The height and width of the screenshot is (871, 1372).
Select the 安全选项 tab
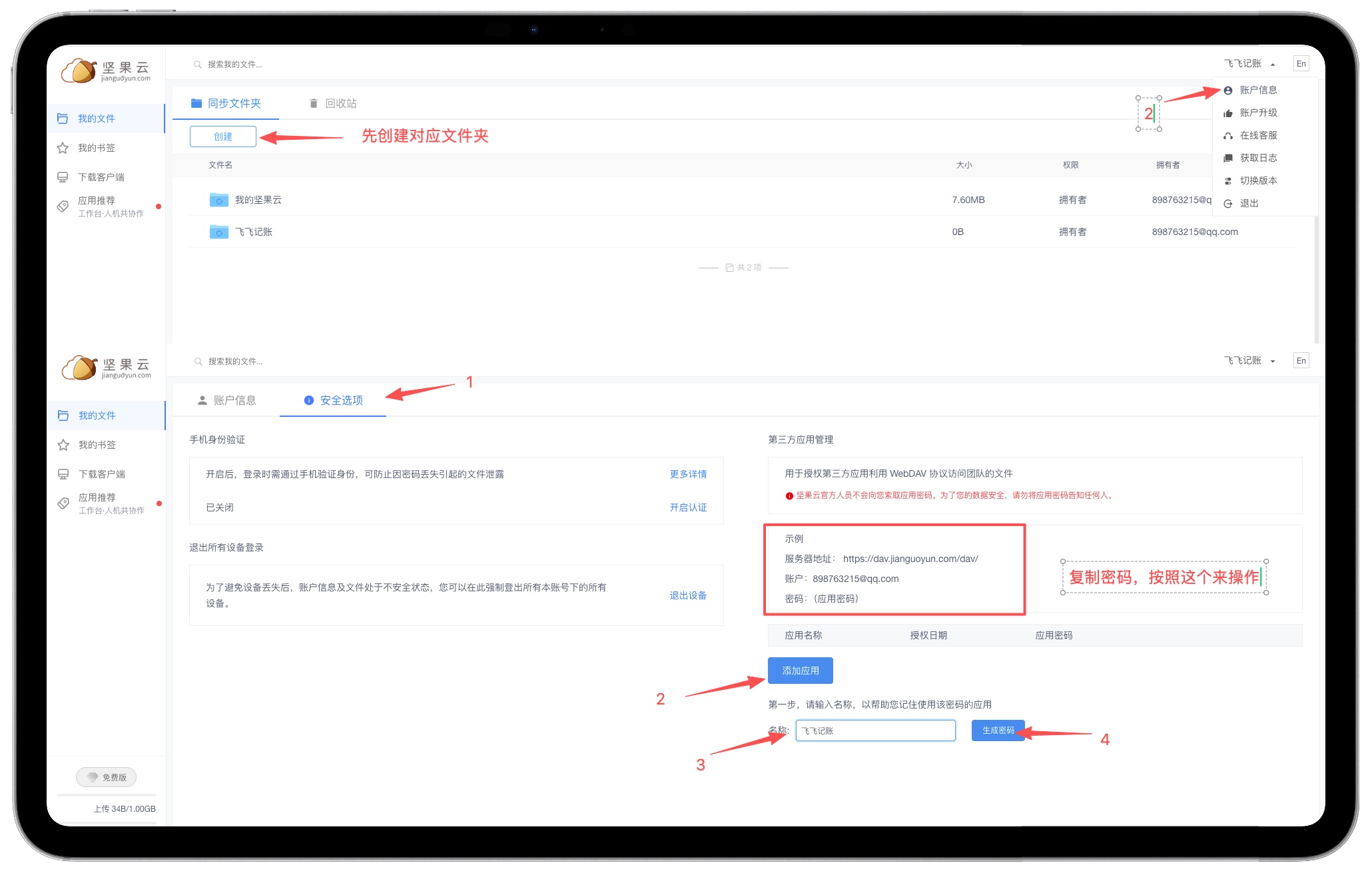(333, 400)
